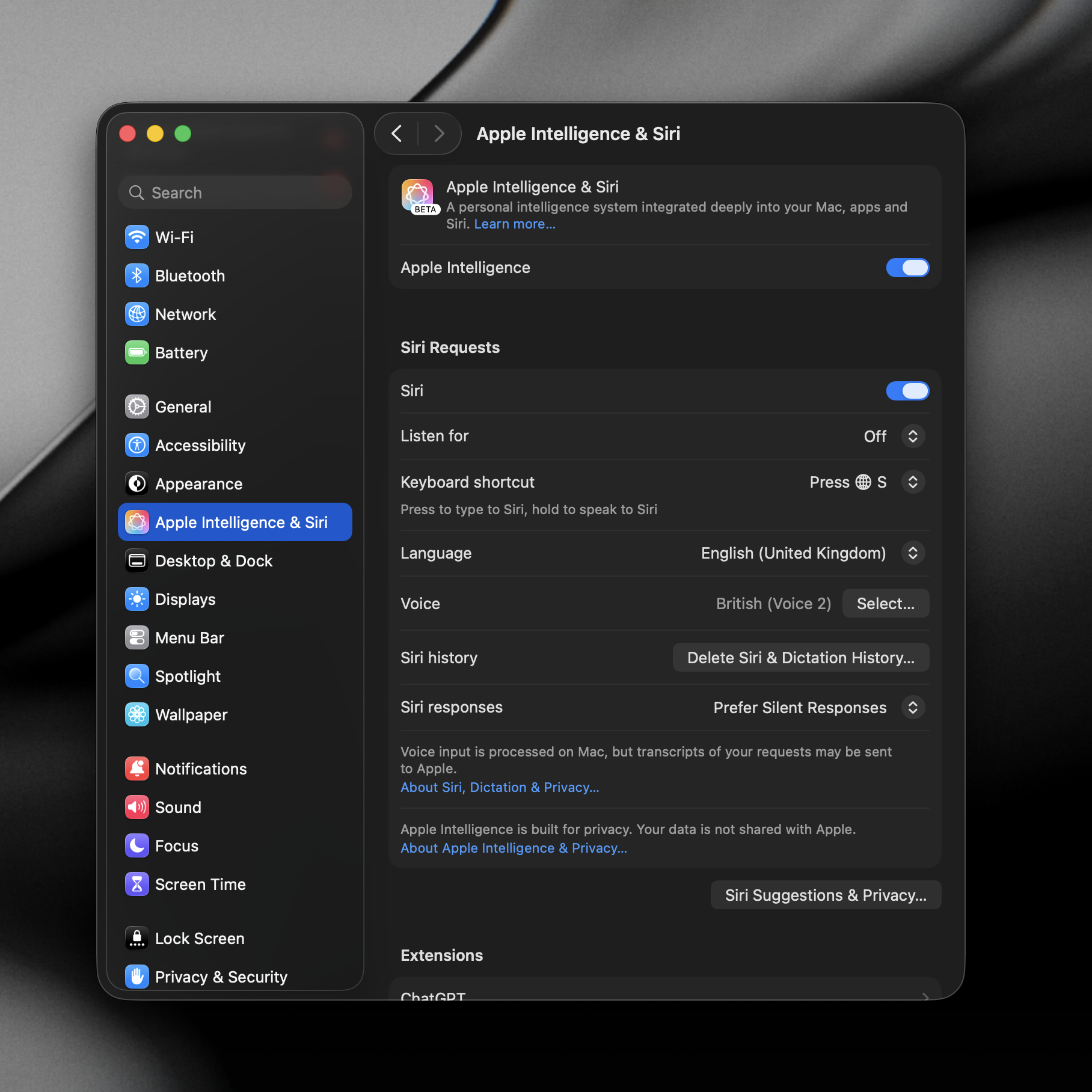Switch to Notifications pane
Viewport: 1092px width, 1092px height.
[235, 768]
